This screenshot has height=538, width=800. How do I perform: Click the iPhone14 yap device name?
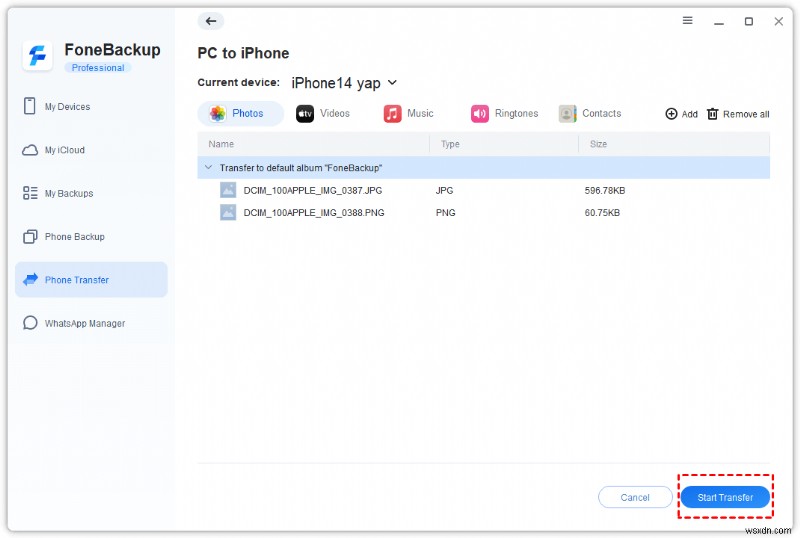(336, 83)
